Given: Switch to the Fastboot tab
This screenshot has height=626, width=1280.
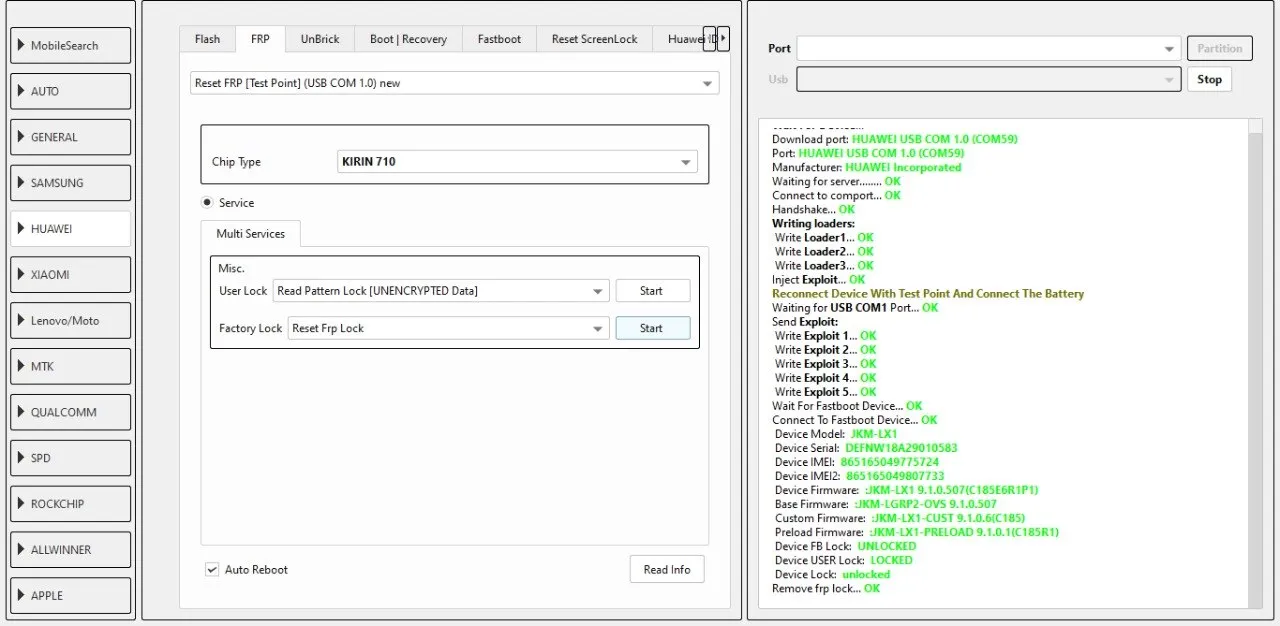Looking at the screenshot, I should (499, 39).
